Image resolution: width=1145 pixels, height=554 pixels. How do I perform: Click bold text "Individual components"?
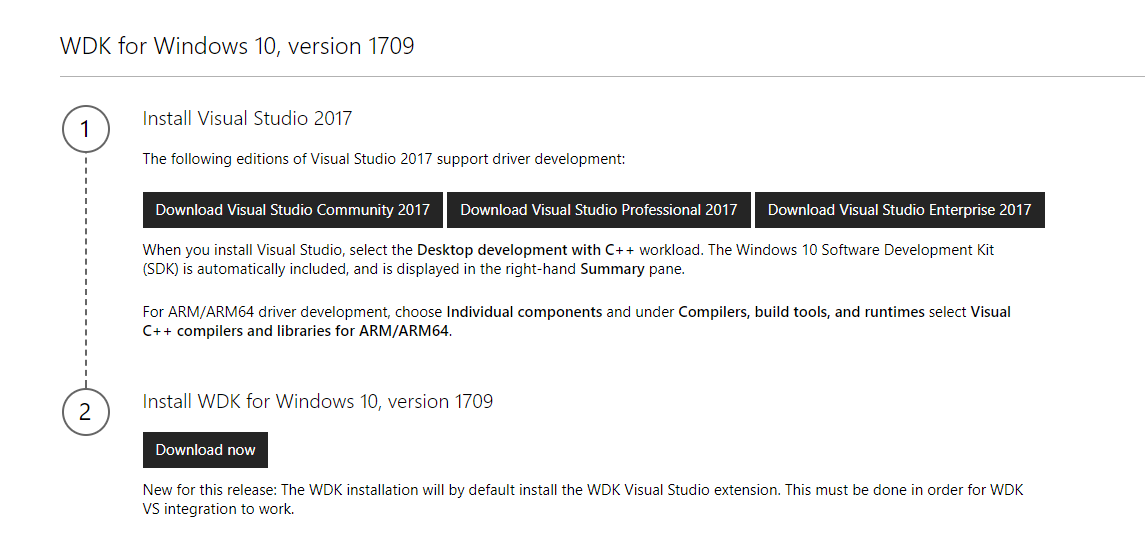pyautogui.click(x=524, y=312)
